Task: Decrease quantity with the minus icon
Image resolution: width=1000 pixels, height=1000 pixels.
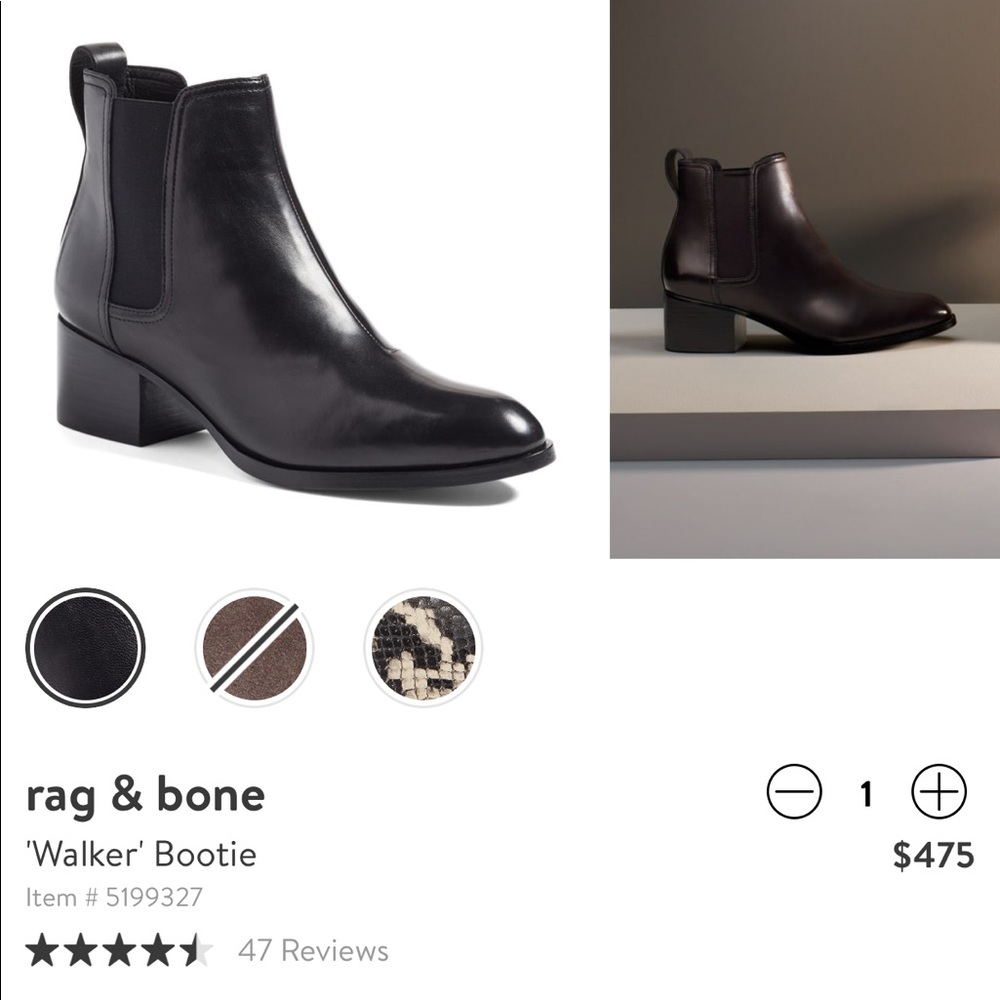Action: pos(793,789)
